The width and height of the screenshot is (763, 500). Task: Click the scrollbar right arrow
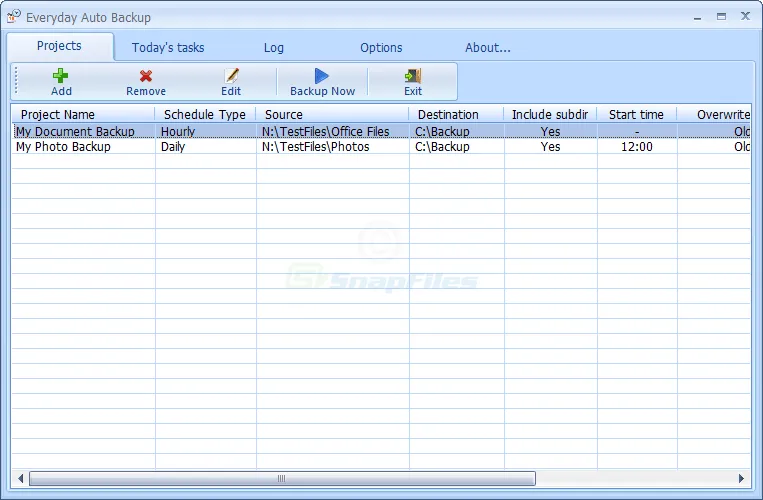click(741, 479)
